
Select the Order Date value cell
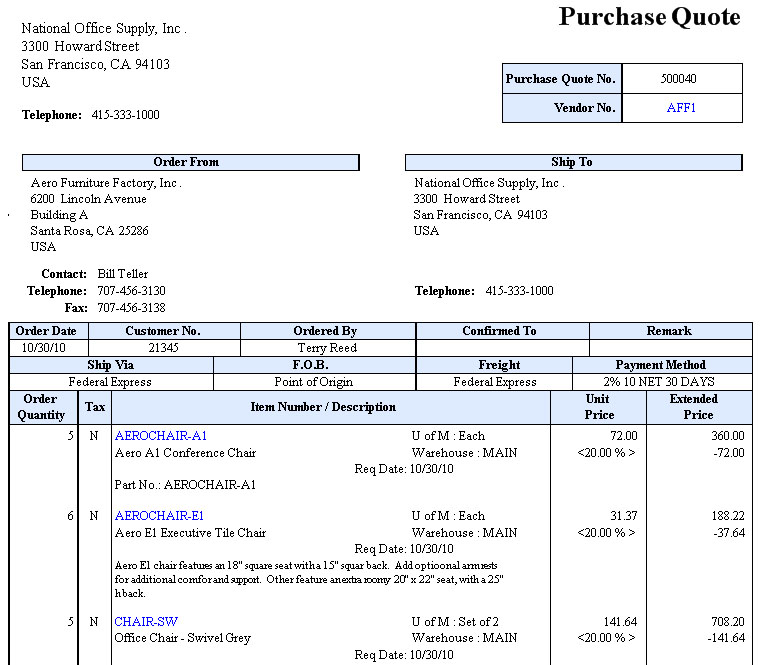(48, 348)
